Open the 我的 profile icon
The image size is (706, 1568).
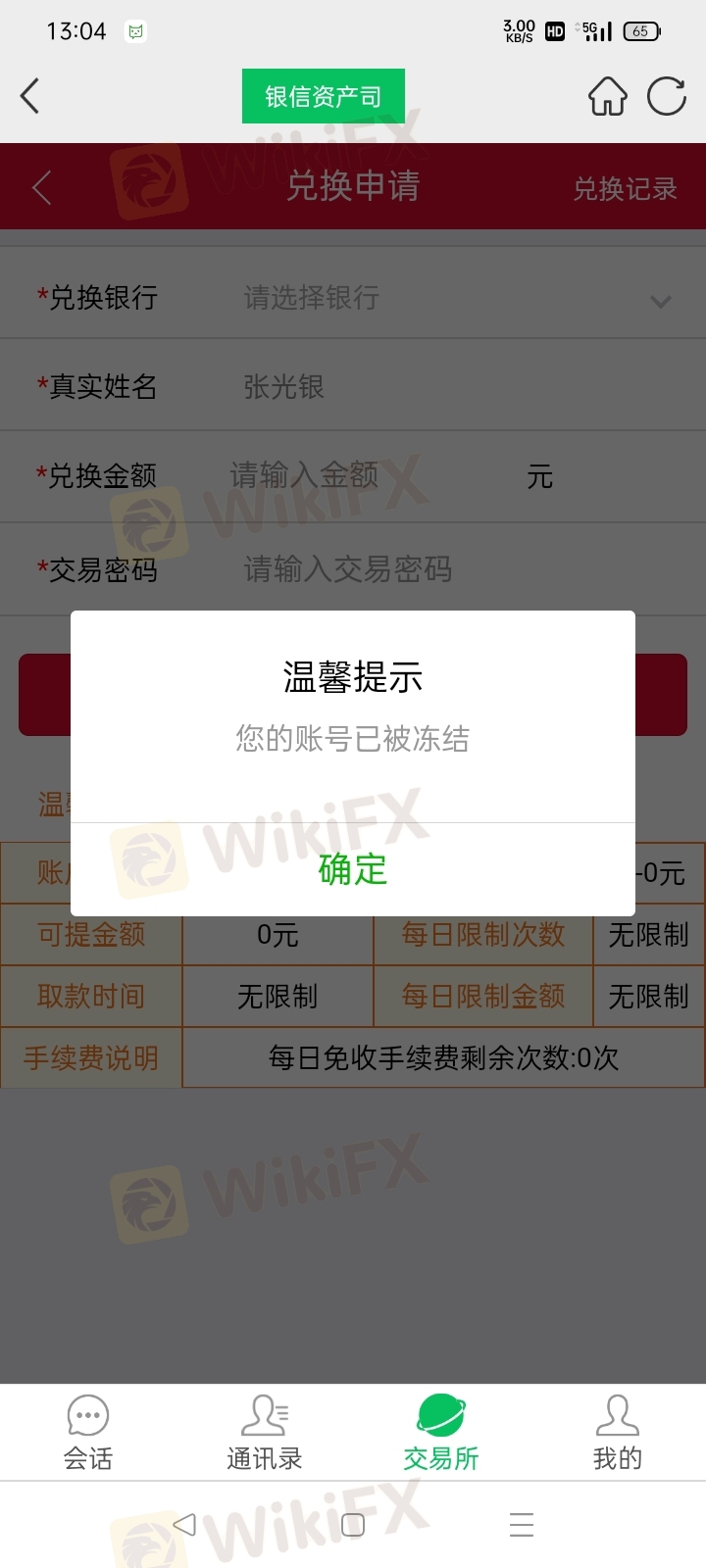(x=618, y=1415)
